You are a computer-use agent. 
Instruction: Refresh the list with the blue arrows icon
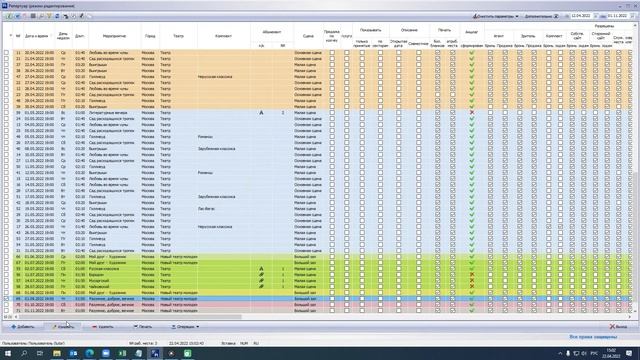tap(57, 16)
